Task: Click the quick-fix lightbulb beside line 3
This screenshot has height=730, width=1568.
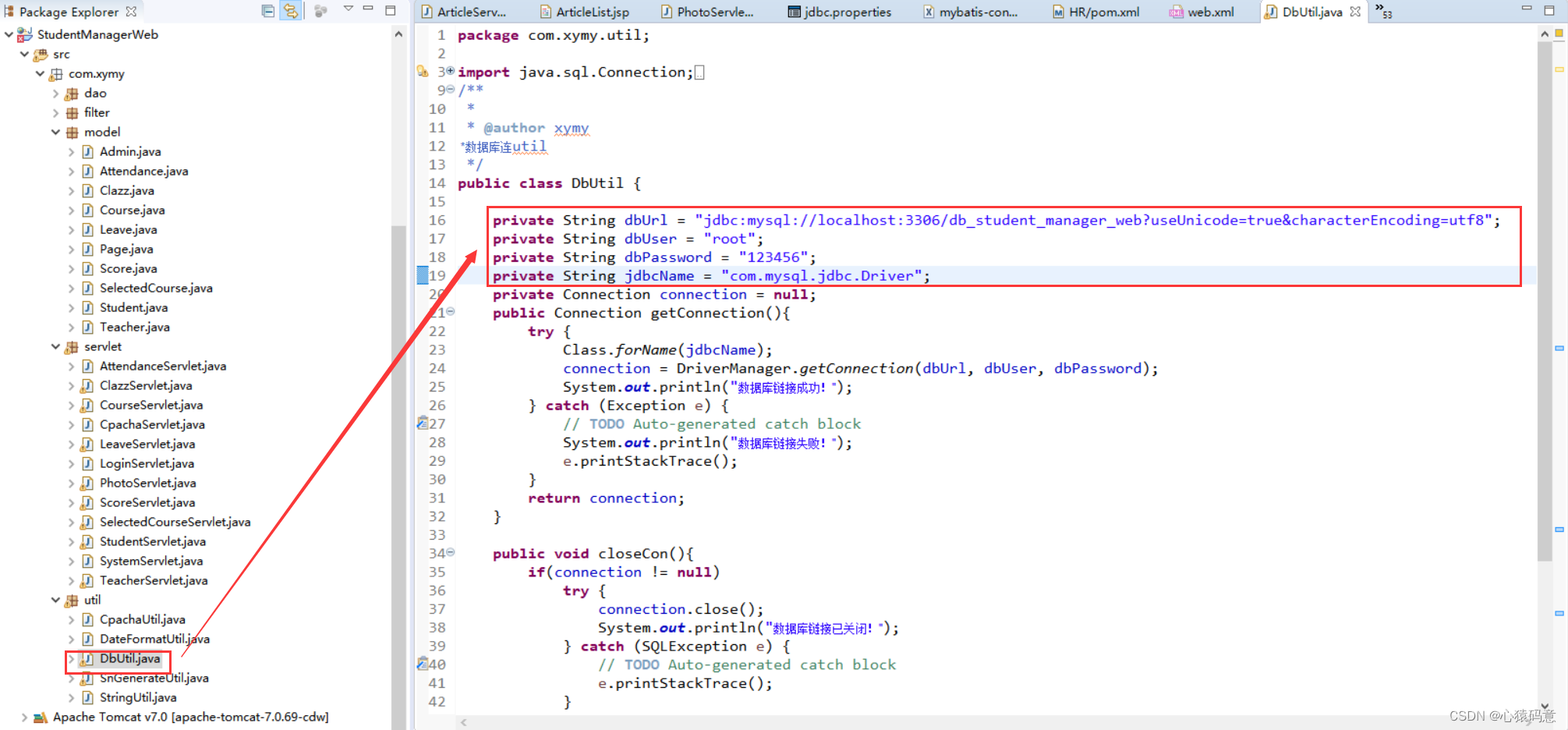Action: coord(422,72)
